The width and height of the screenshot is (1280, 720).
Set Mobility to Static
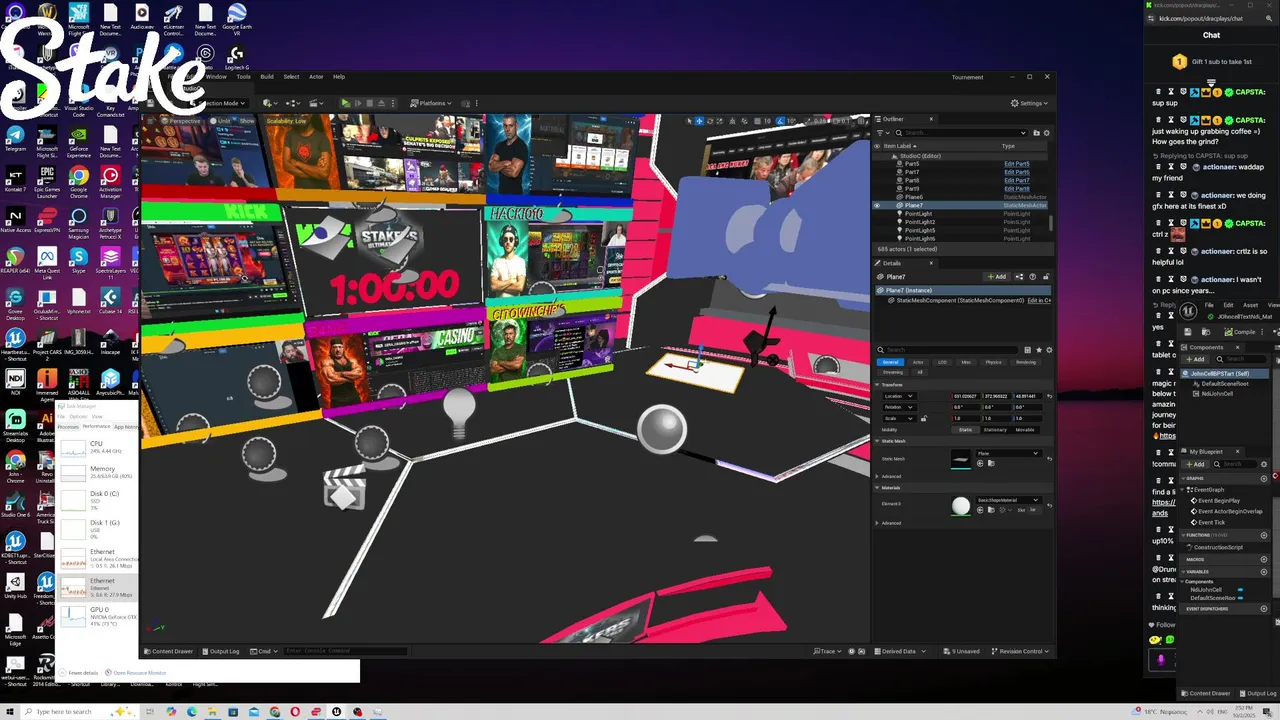pos(965,430)
